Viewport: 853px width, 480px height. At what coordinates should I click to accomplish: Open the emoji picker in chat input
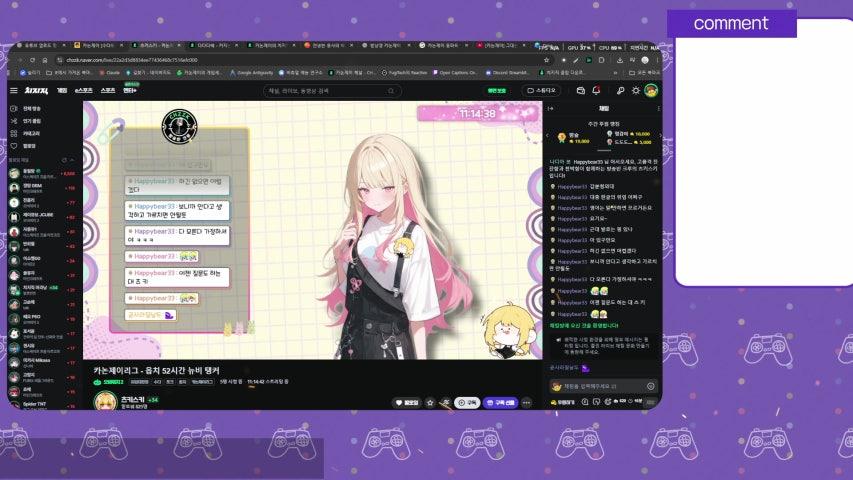(651, 386)
